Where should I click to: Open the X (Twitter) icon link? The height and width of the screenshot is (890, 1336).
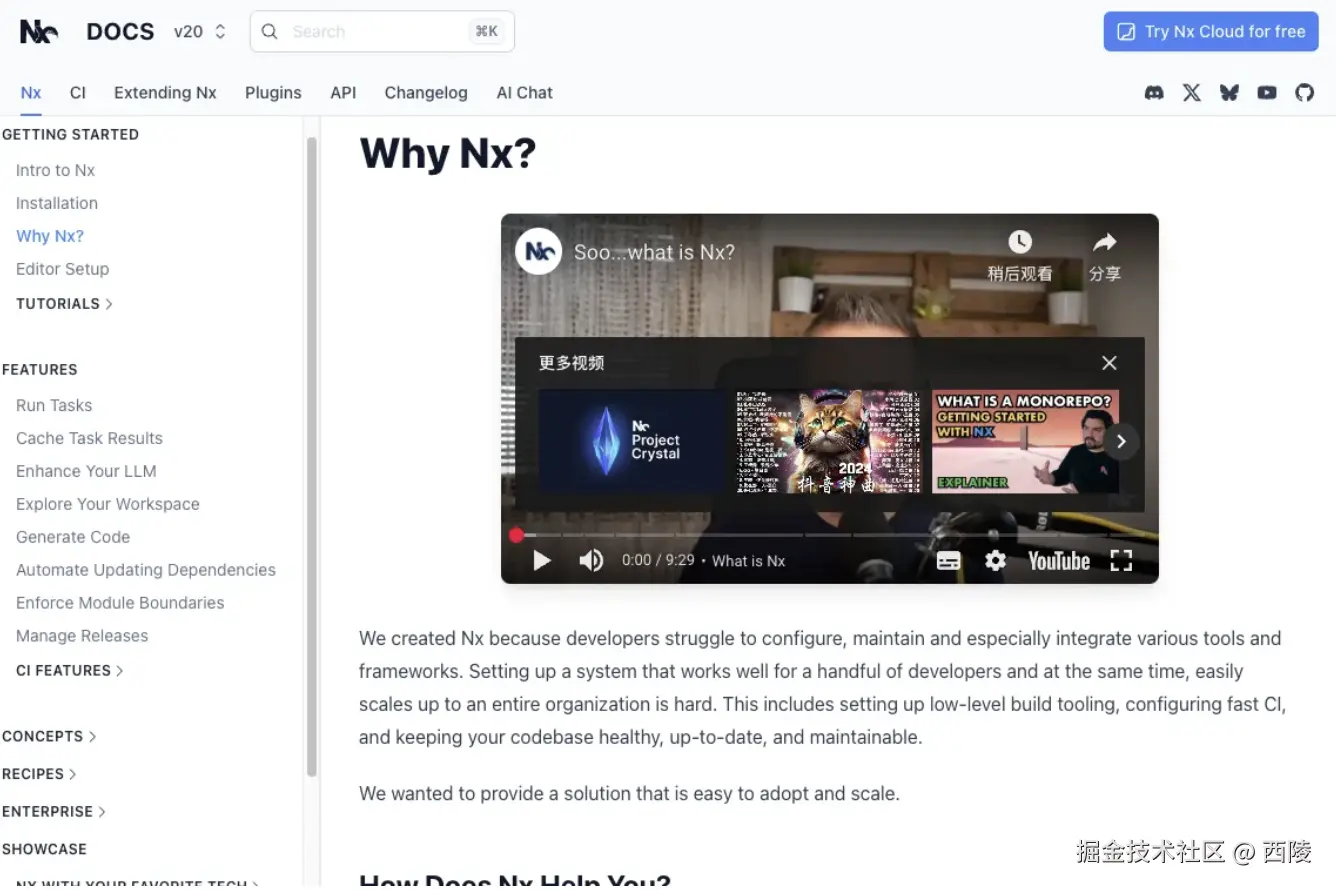point(1192,93)
